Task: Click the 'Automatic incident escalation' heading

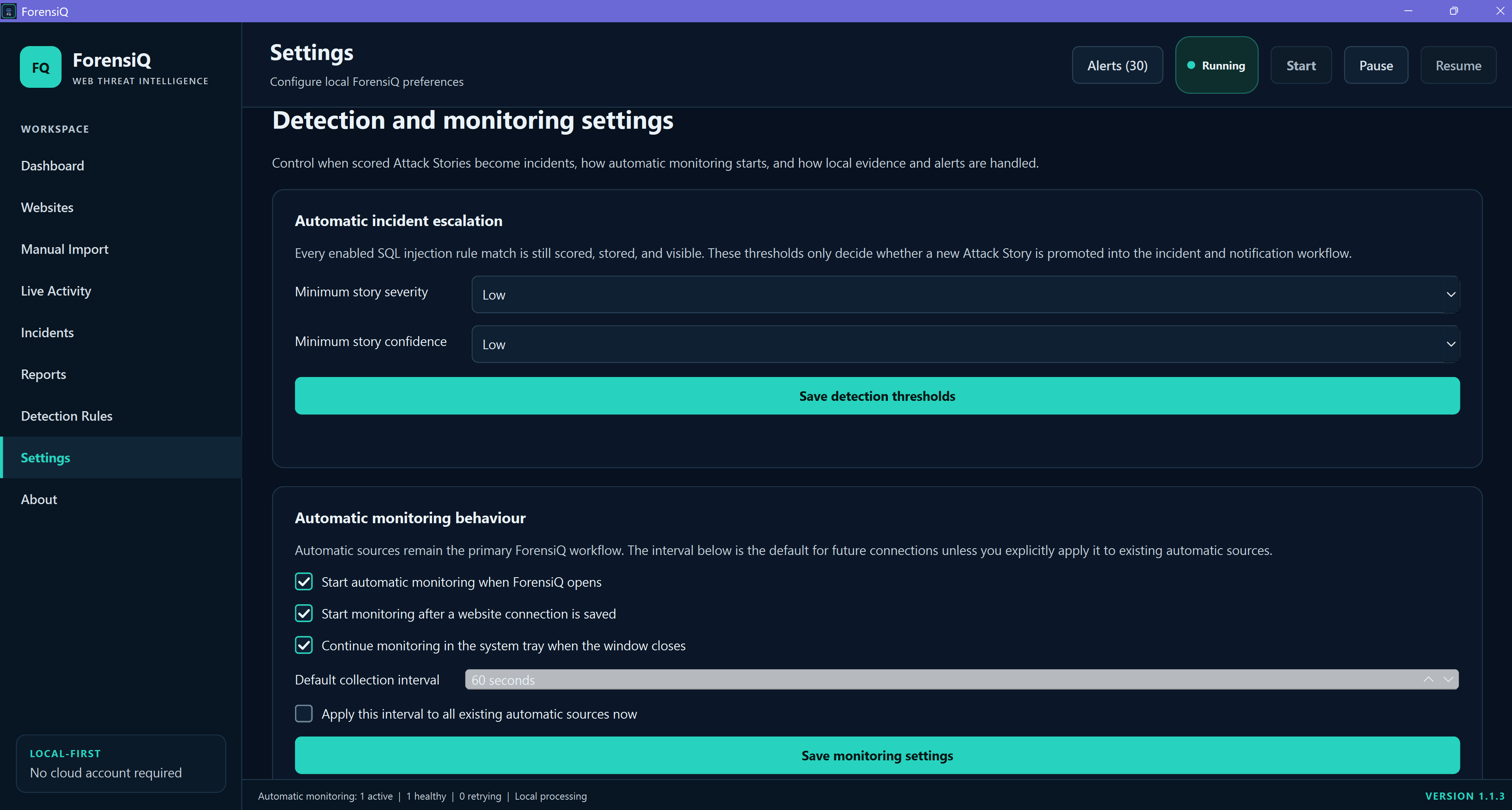Action: [x=399, y=221]
